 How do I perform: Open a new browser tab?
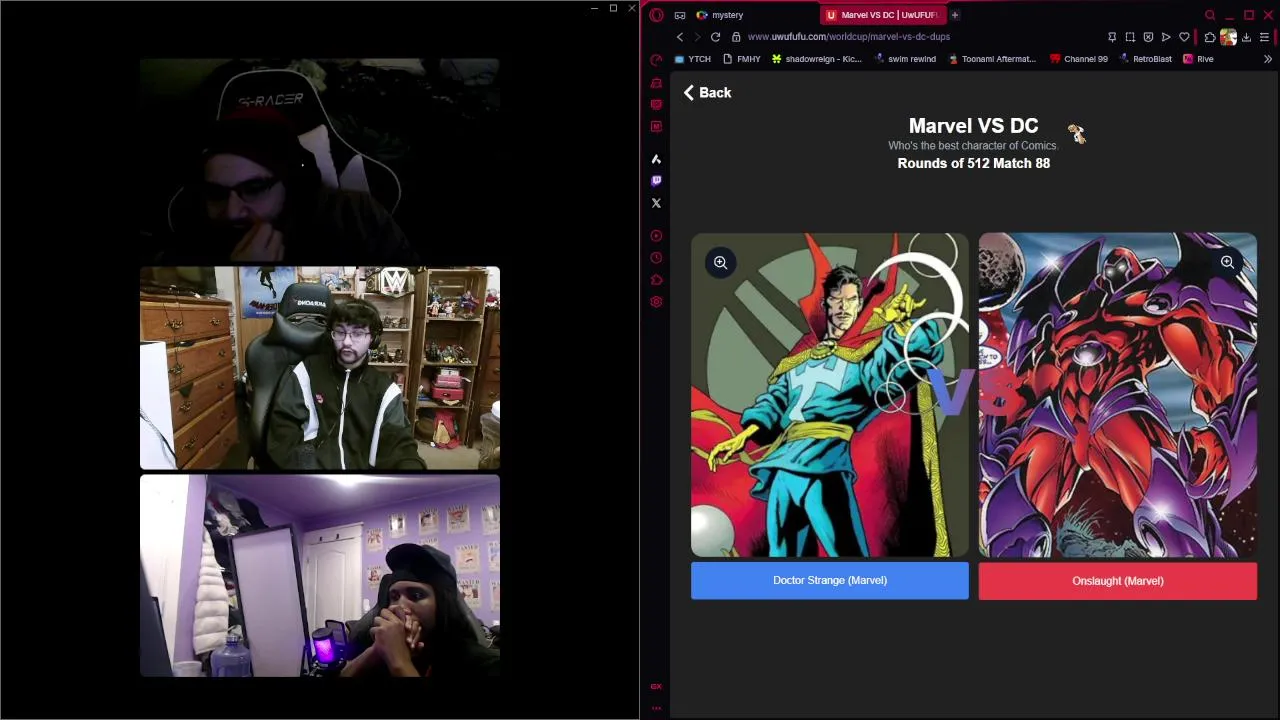click(955, 15)
